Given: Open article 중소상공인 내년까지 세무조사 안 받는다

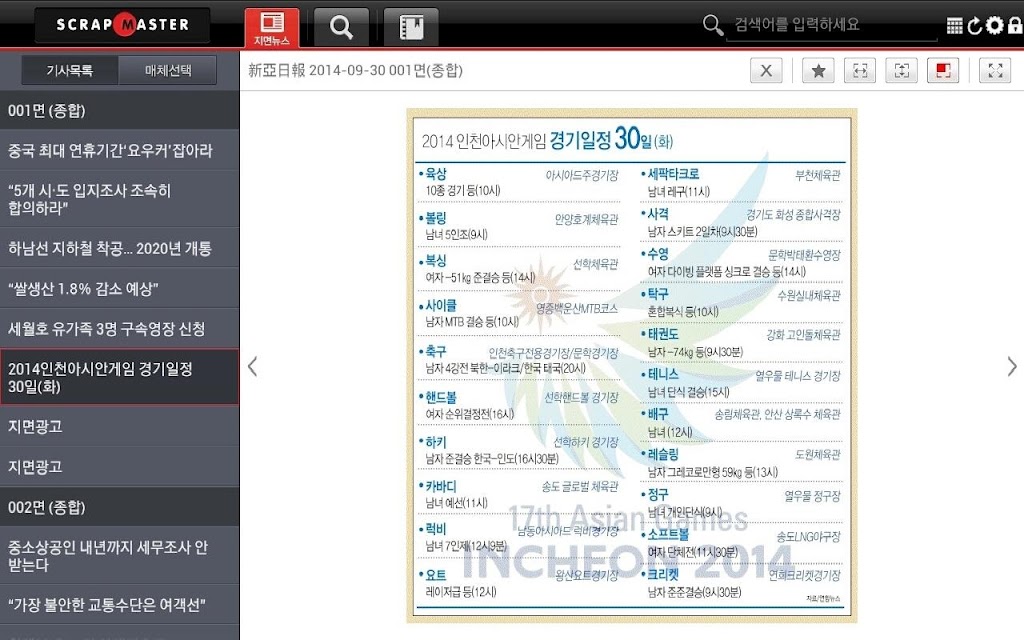Looking at the screenshot, I should point(120,556).
